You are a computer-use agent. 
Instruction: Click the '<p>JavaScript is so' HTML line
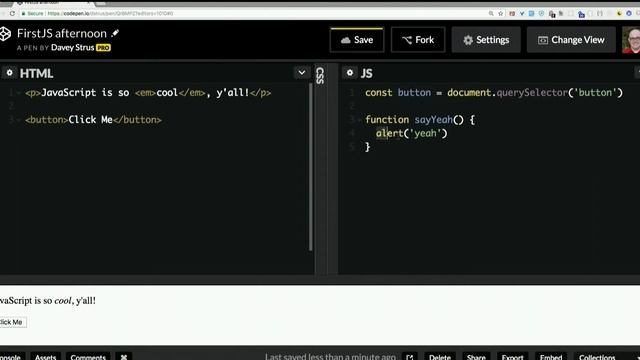click(148, 93)
